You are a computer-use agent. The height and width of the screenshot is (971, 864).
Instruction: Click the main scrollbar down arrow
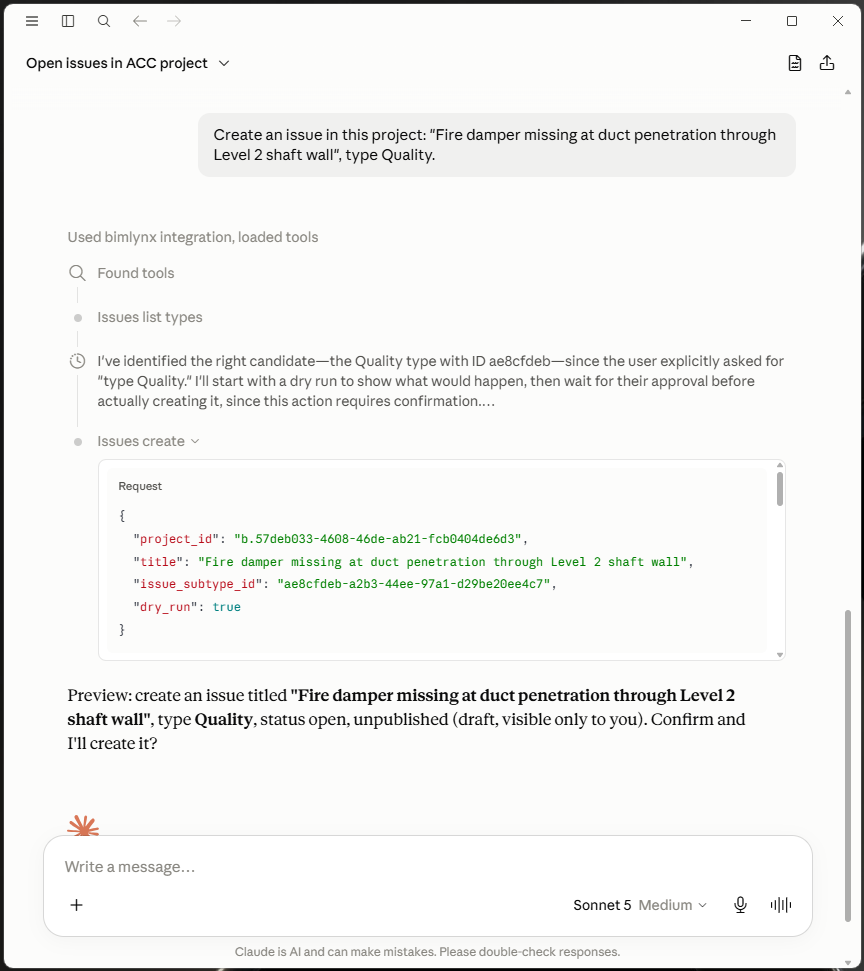tap(848, 963)
